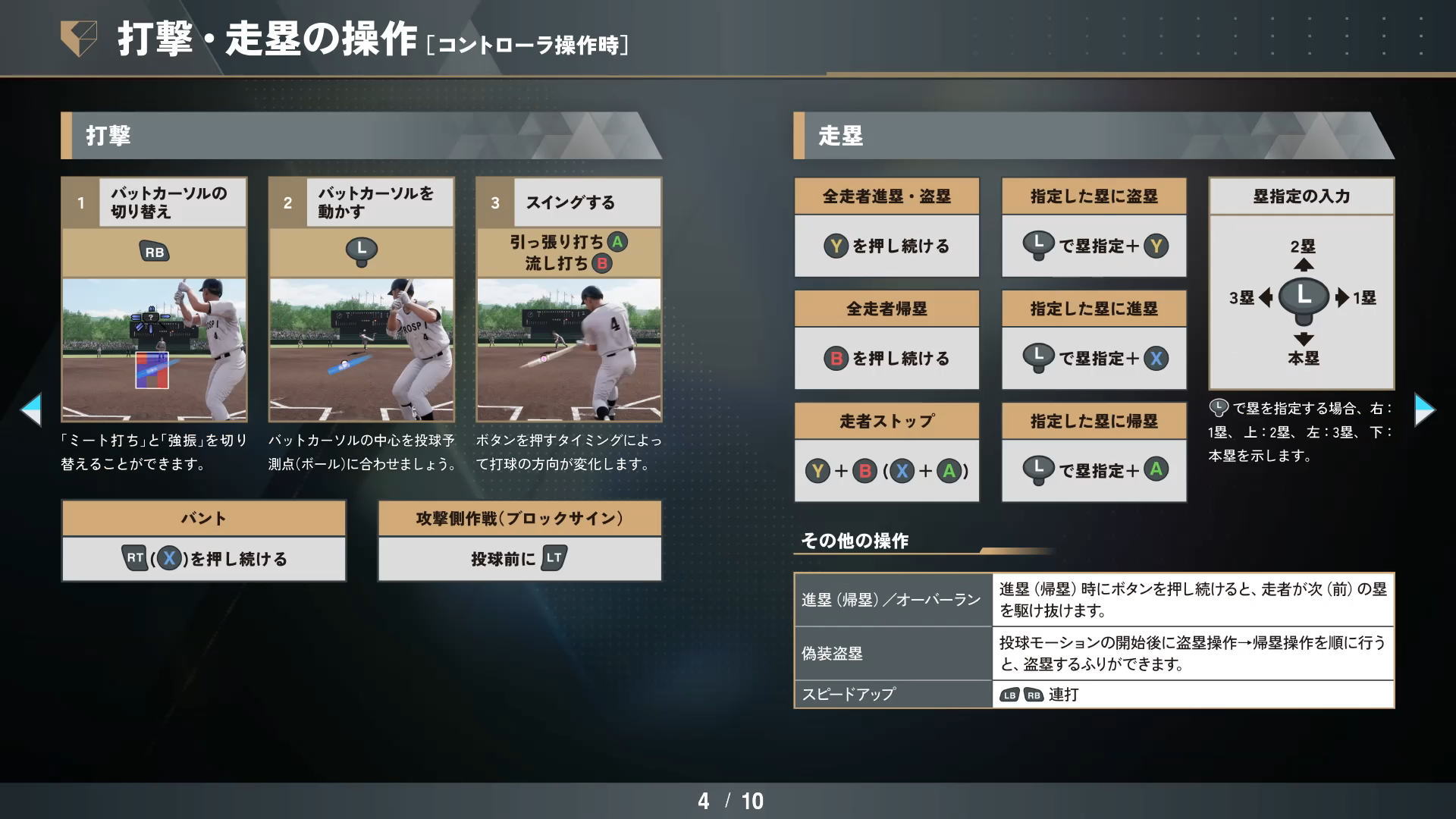The image size is (1456, 819).
Task: Click the 2塁 label in base diagram
Action: pos(1303,246)
